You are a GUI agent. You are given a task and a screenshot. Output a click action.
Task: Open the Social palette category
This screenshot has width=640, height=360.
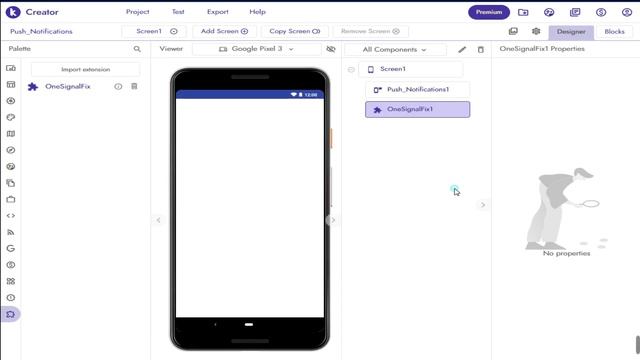tap(11, 167)
